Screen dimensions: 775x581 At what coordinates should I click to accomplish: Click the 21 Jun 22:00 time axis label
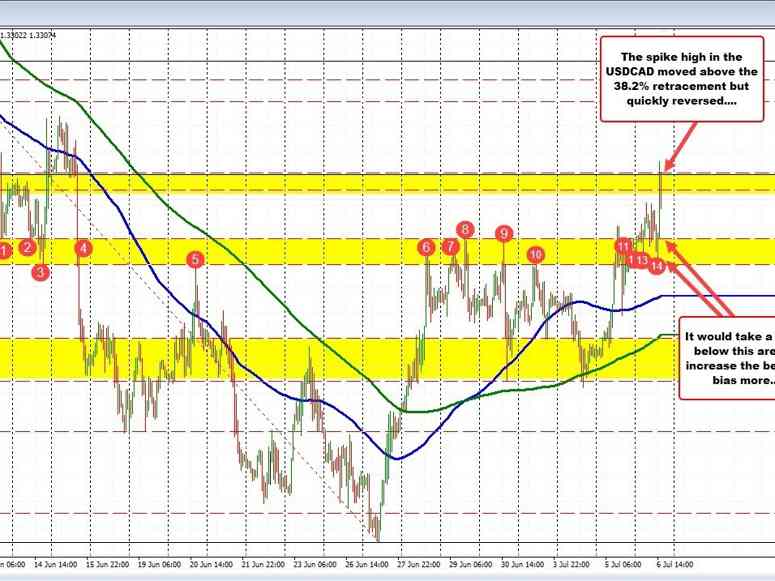tap(263, 564)
